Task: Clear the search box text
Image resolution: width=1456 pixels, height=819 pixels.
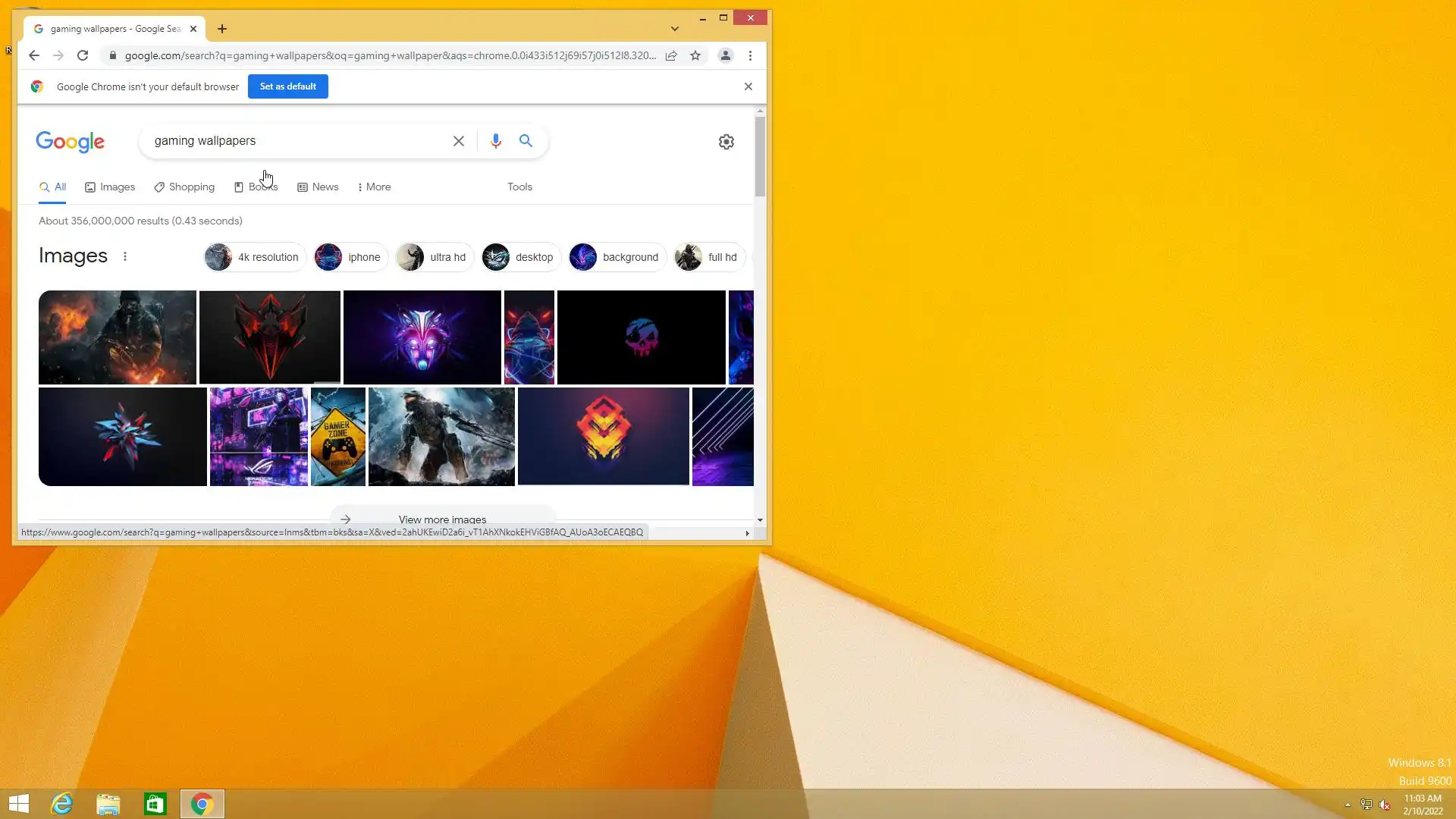Action: [x=459, y=141]
